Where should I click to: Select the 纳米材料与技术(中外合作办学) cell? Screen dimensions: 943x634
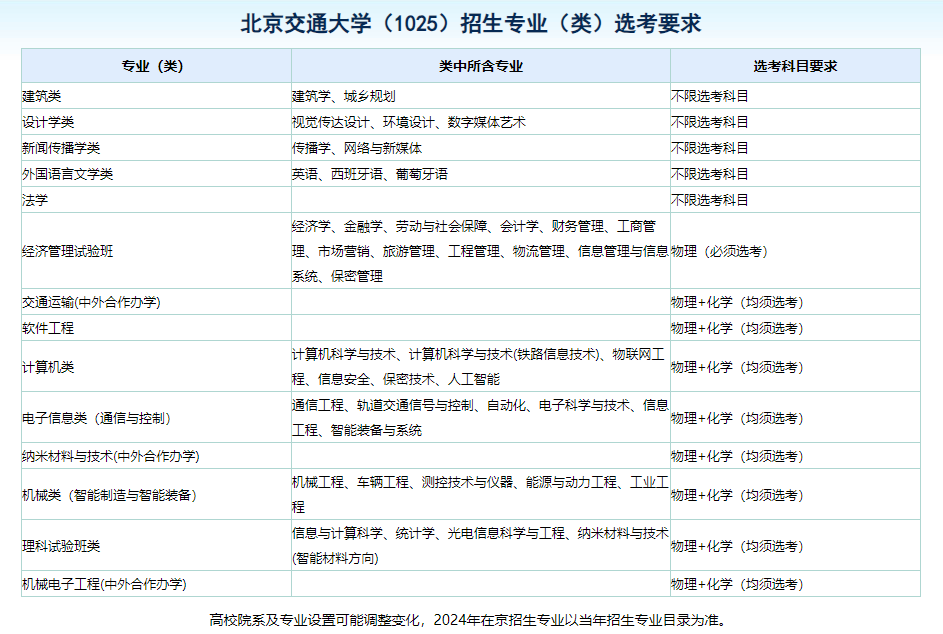click(156, 456)
